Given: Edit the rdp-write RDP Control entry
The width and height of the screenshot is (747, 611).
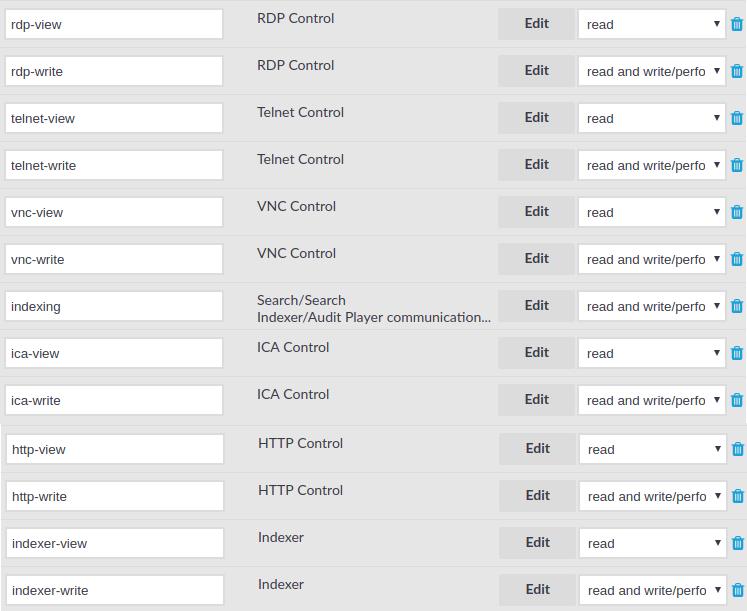Looking at the screenshot, I should (536, 70).
